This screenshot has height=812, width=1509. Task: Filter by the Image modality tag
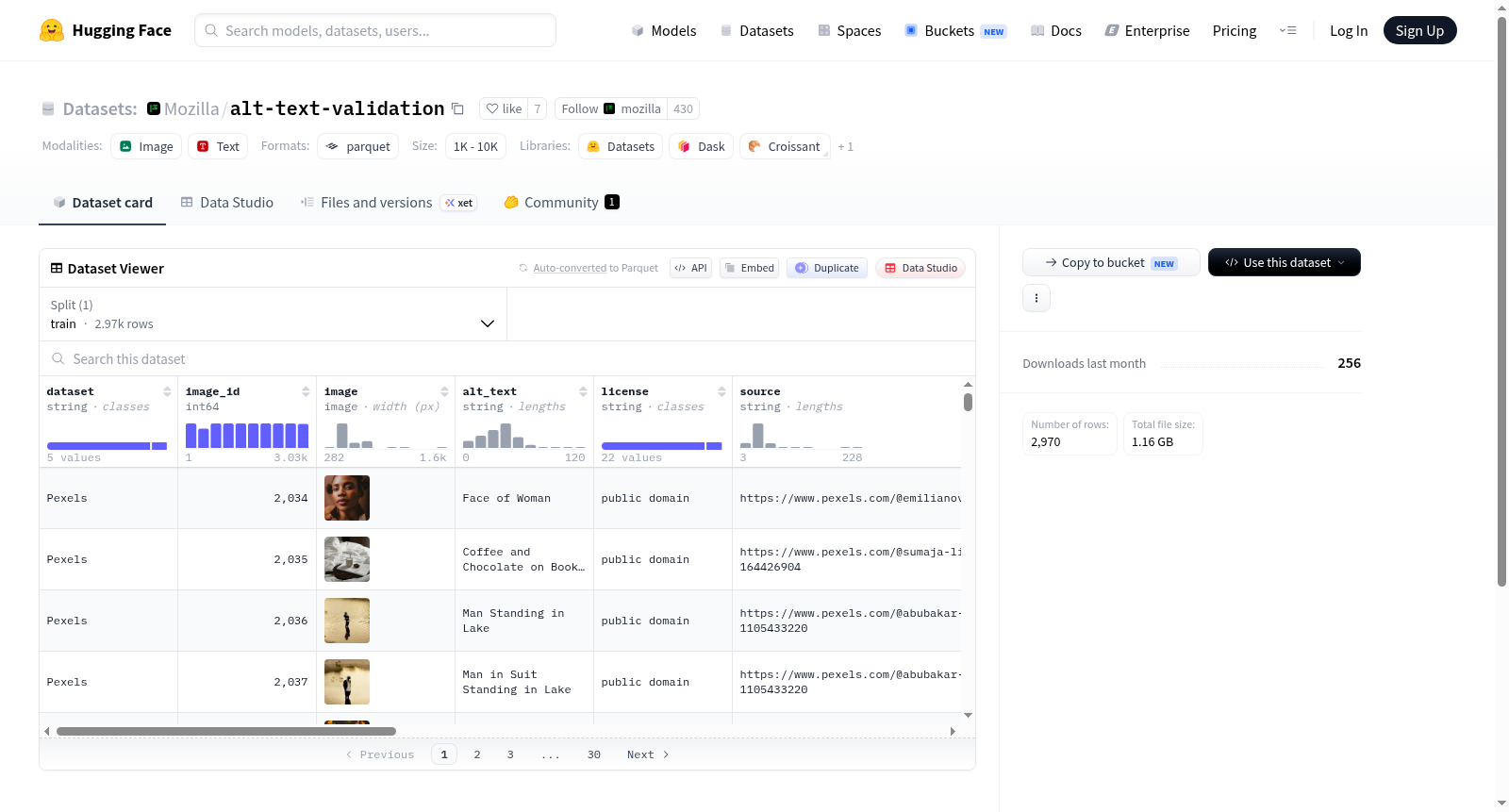pyautogui.click(x=146, y=146)
